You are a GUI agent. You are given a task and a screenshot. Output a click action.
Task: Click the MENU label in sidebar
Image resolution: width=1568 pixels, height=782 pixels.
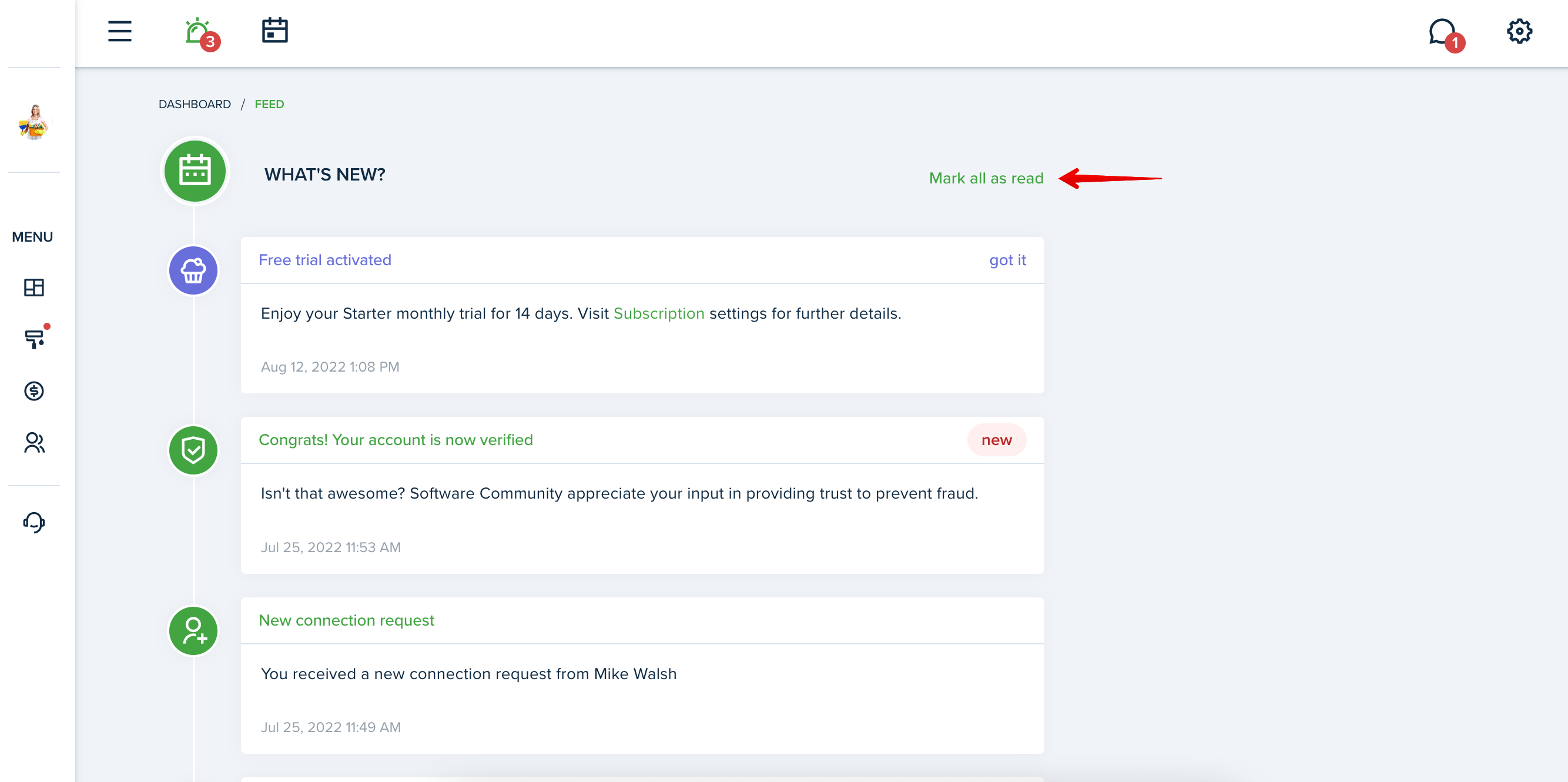pyautogui.click(x=32, y=237)
